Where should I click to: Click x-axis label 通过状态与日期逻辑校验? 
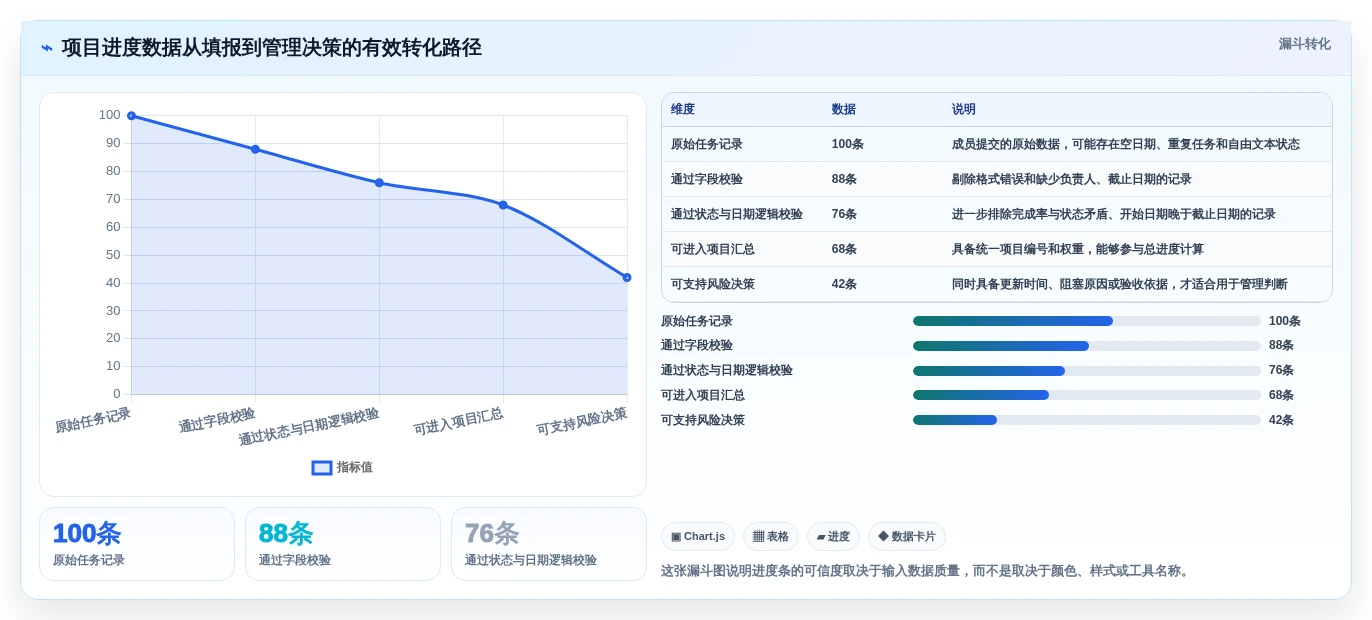pyautogui.click(x=309, y=427)
